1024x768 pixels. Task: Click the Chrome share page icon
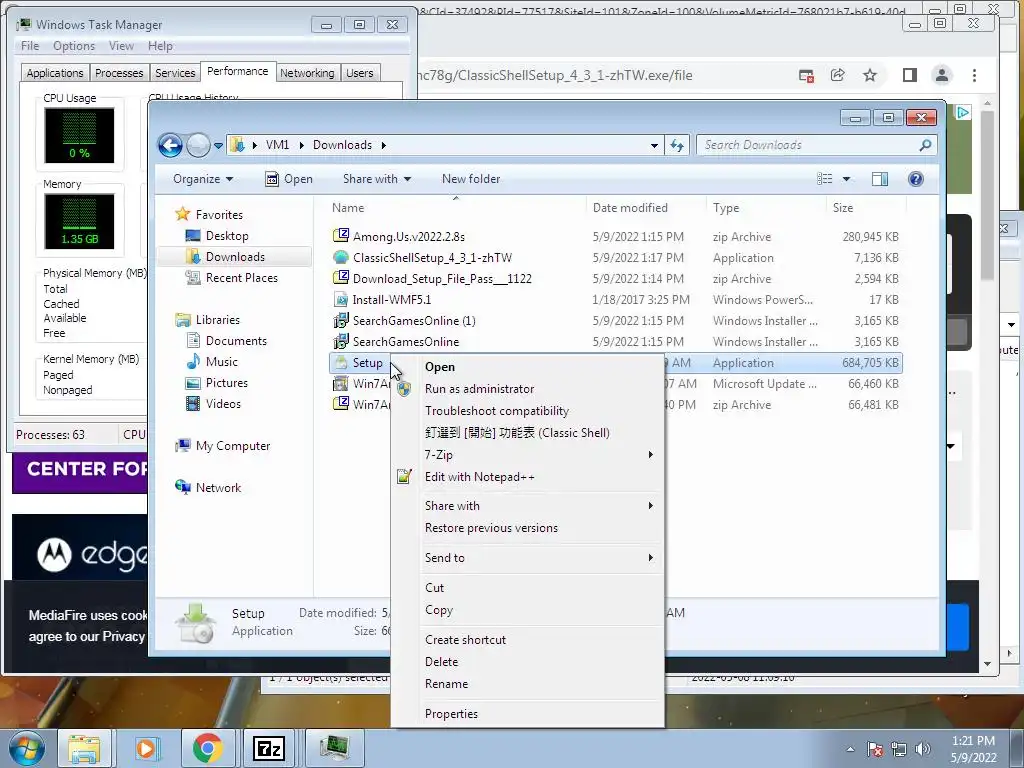pos(837,75)
